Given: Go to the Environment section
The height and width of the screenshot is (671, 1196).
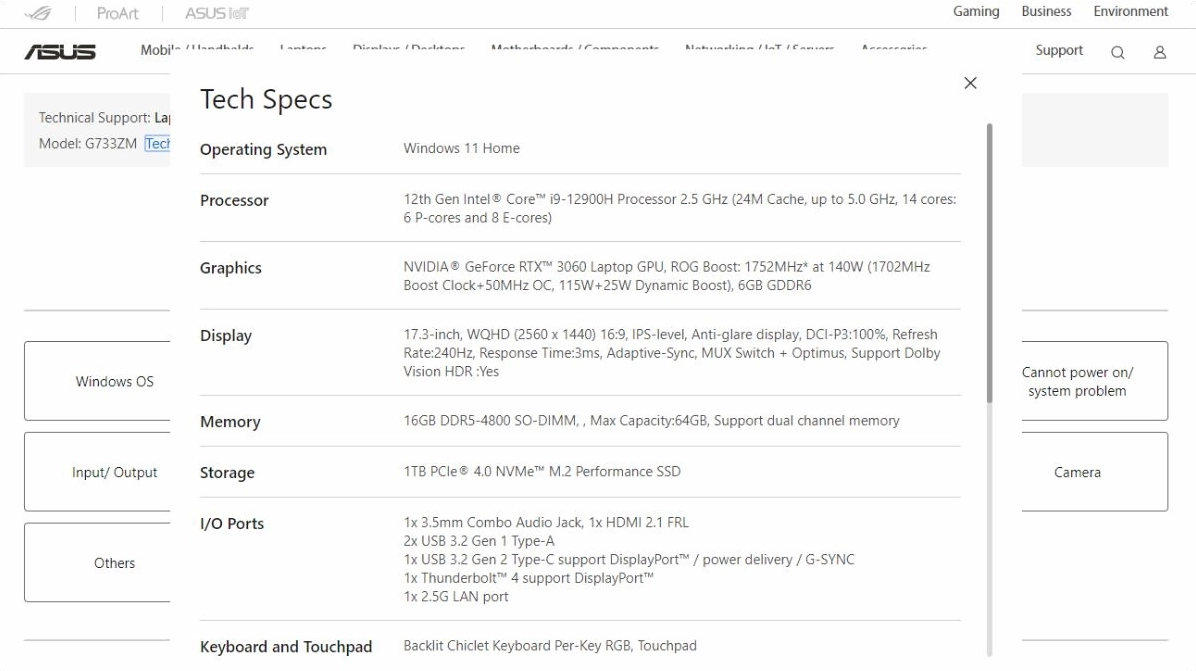Looking at the screenshot, I should (x=1130, y=11).
